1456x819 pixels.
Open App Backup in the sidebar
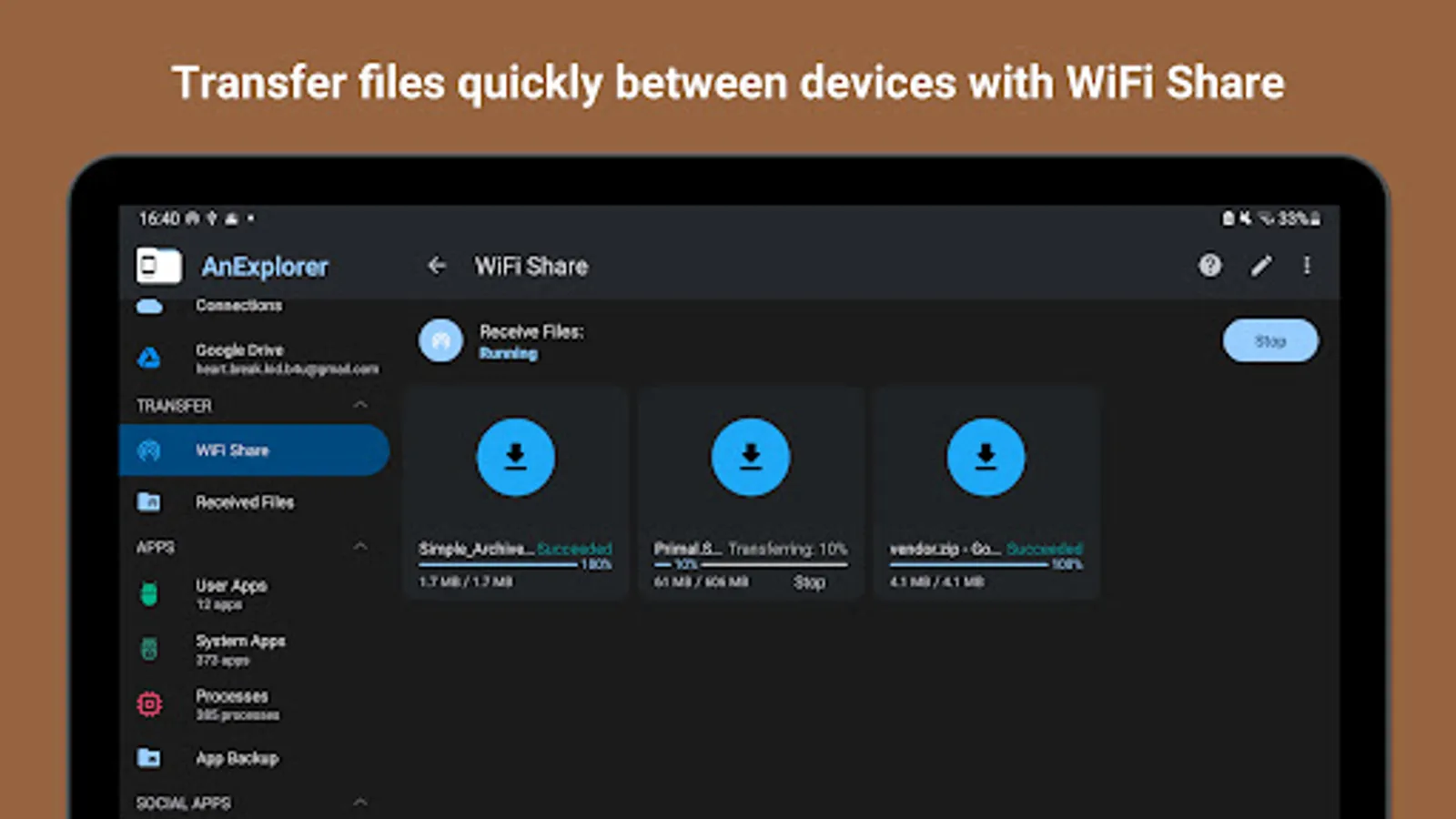pos(255,757)
